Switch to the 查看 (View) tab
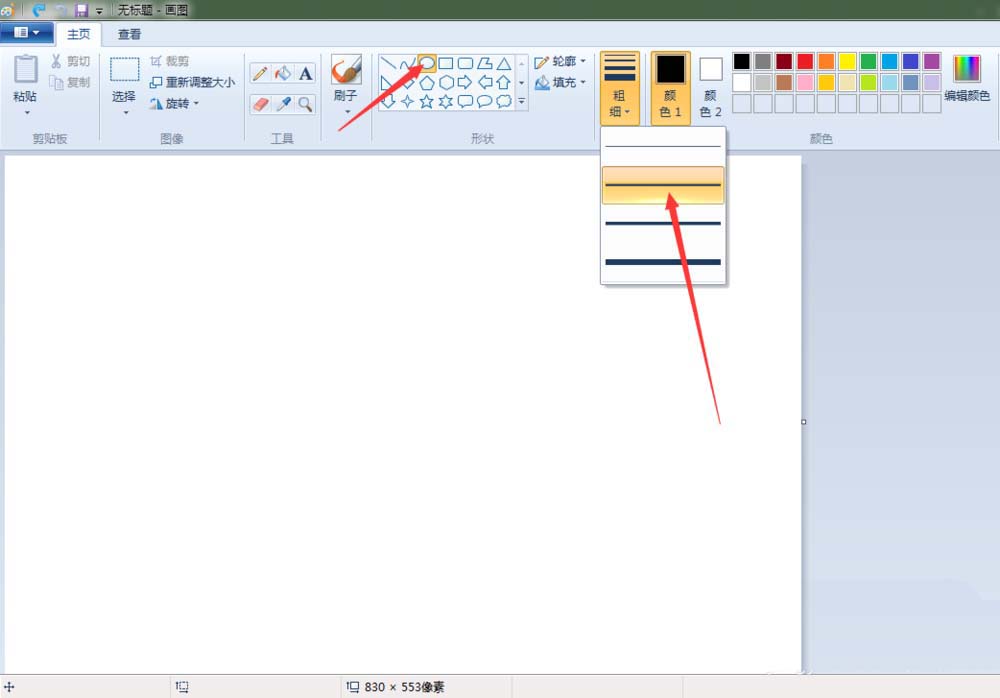Viewport: 1000px width, 698px height. [x=129, y=34]
